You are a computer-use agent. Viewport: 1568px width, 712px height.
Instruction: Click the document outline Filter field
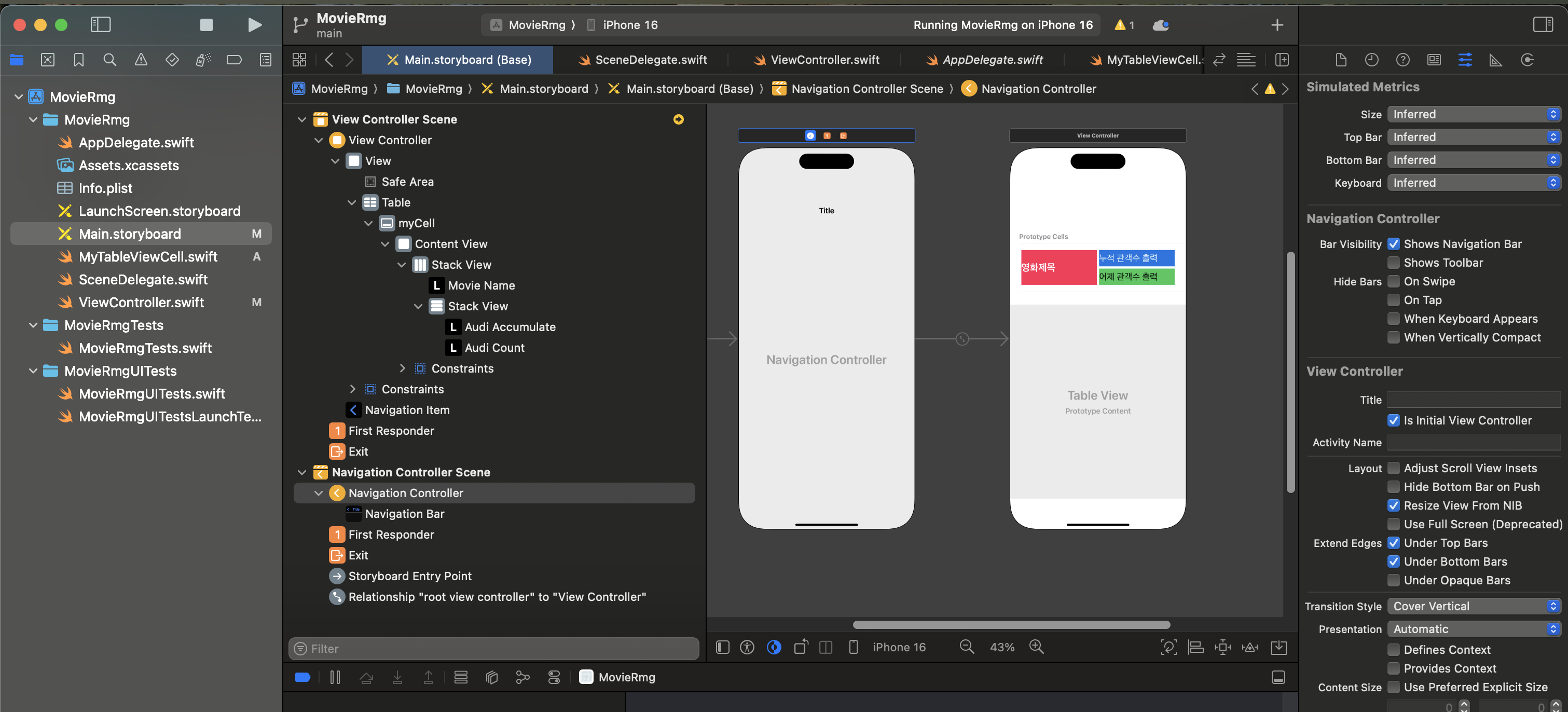[493, 649]
